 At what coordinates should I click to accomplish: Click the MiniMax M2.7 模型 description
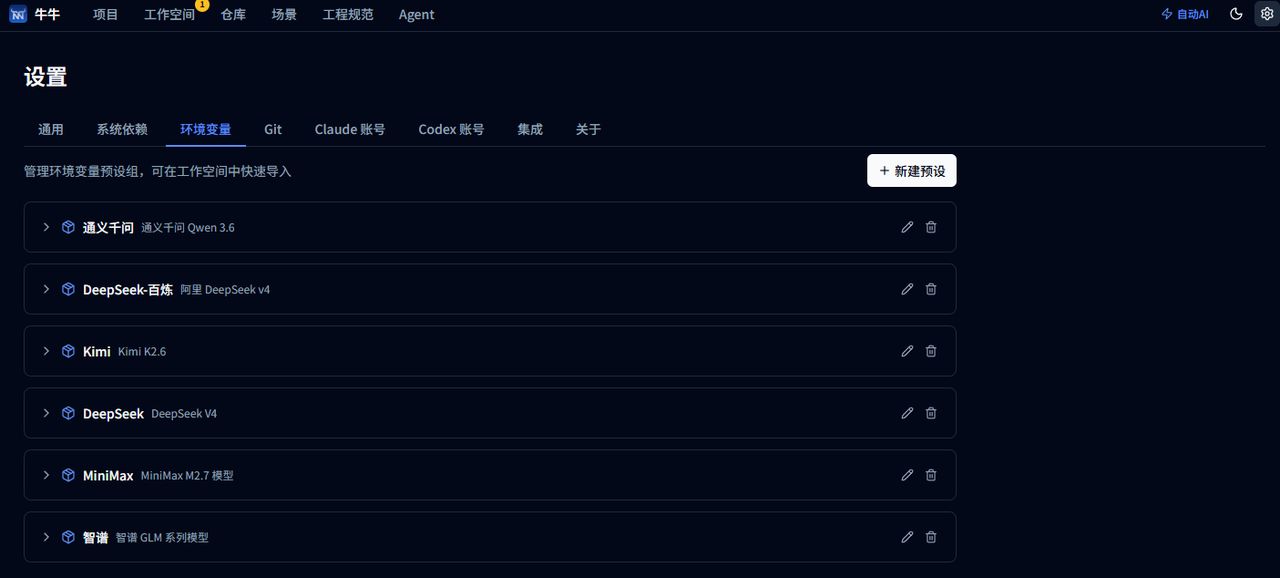(187, 476)
